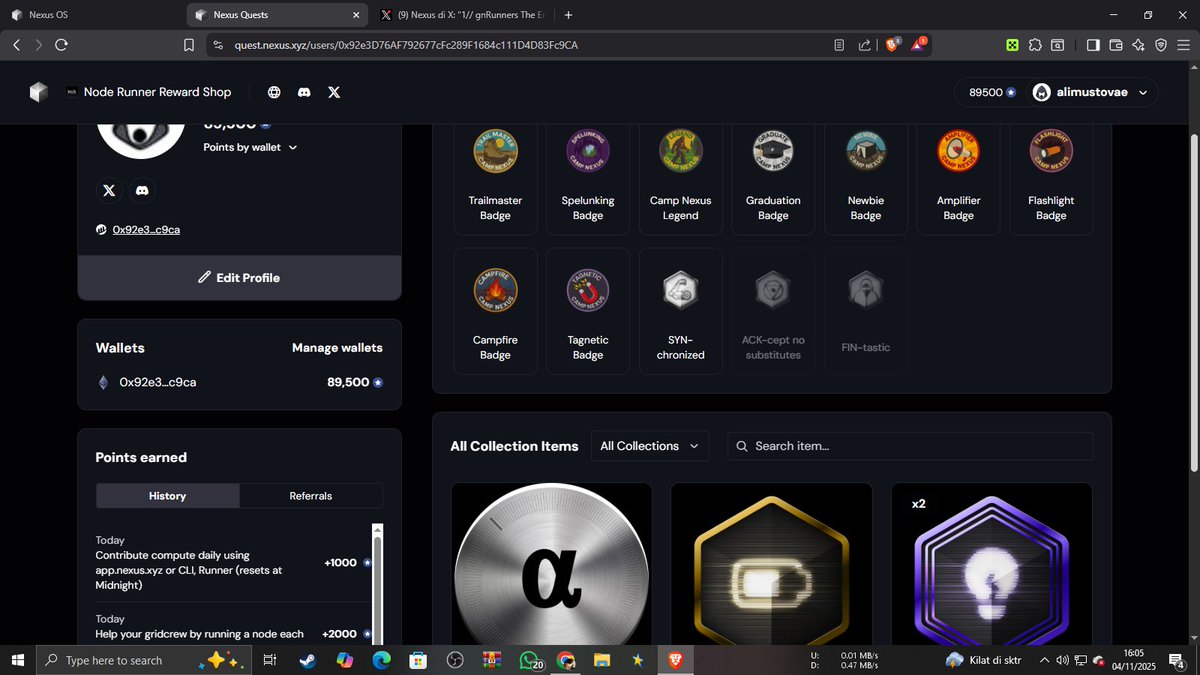
Task: Open the notification center in taskbar
Action: tap(1178, 660)
